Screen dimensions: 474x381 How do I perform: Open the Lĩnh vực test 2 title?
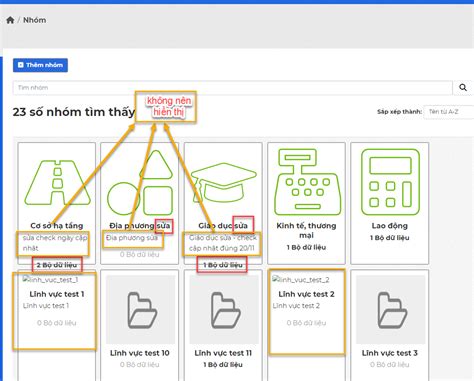[306, 294]
